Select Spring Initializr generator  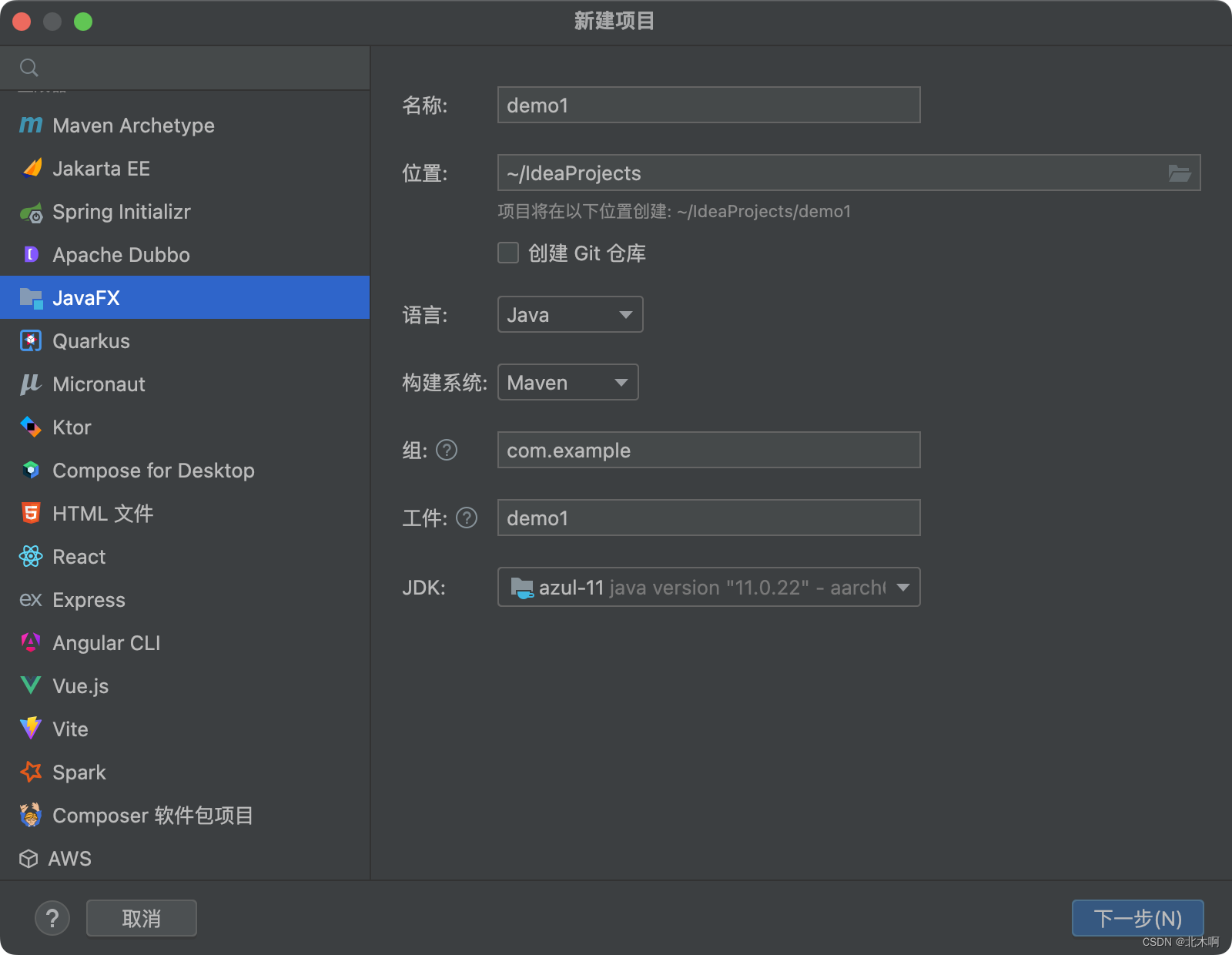point(185,211)
